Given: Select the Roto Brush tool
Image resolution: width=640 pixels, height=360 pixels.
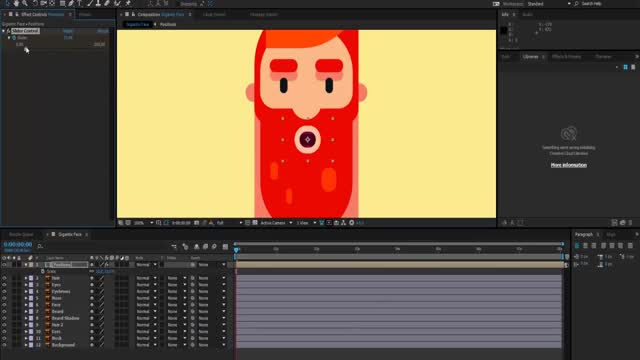Looking at the screenshot, I should click(118, 3).
